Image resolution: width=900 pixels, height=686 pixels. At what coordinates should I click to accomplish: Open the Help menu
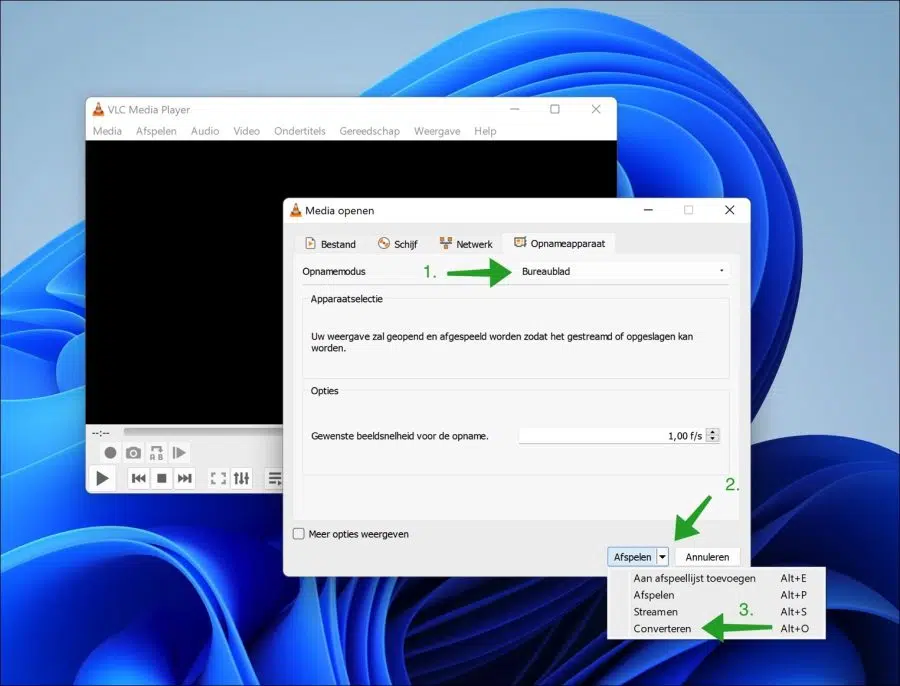485,131
